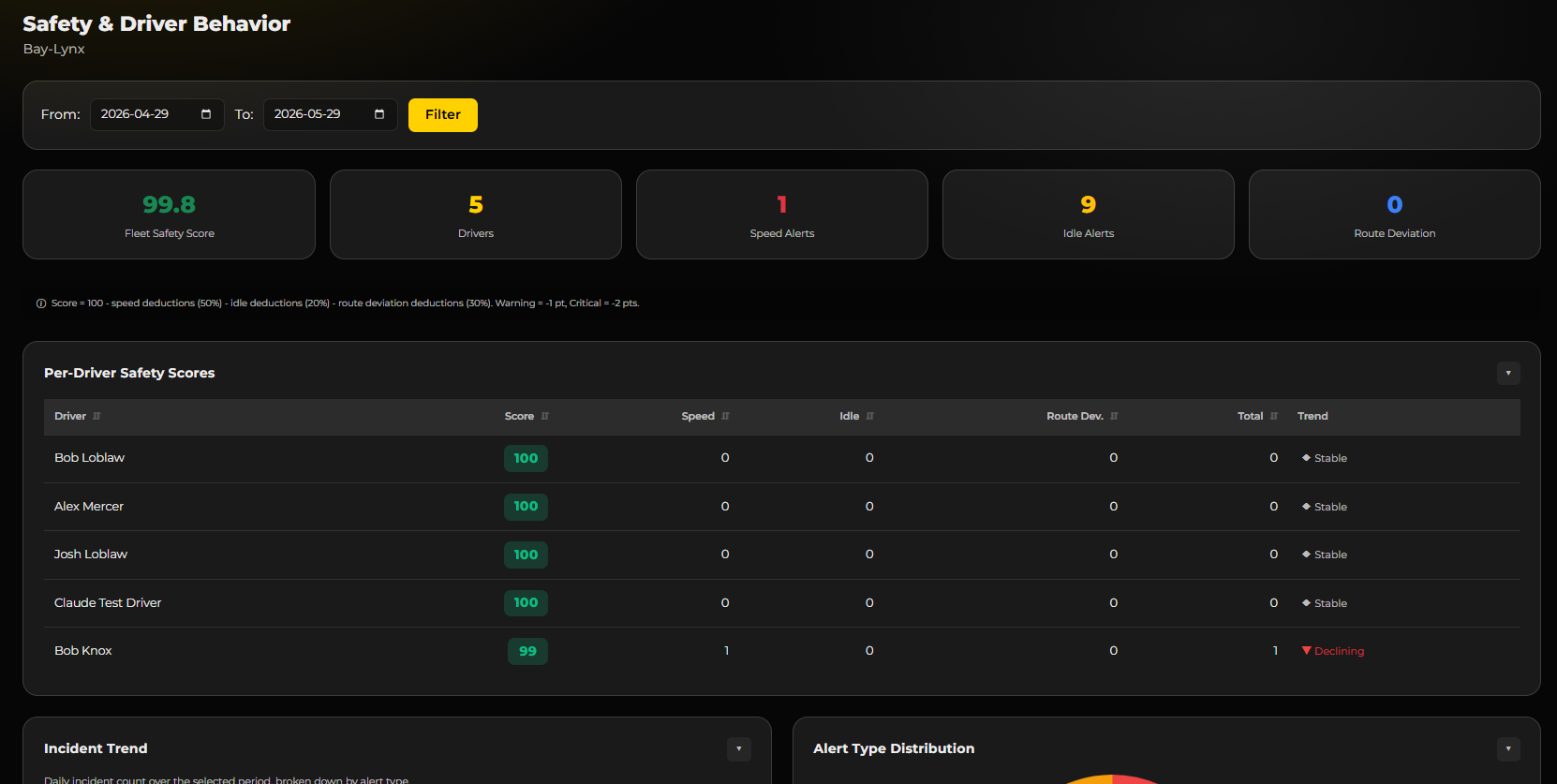Sort table by Score column icon
Screen dimensions: 1557x784
pos(545,416)
